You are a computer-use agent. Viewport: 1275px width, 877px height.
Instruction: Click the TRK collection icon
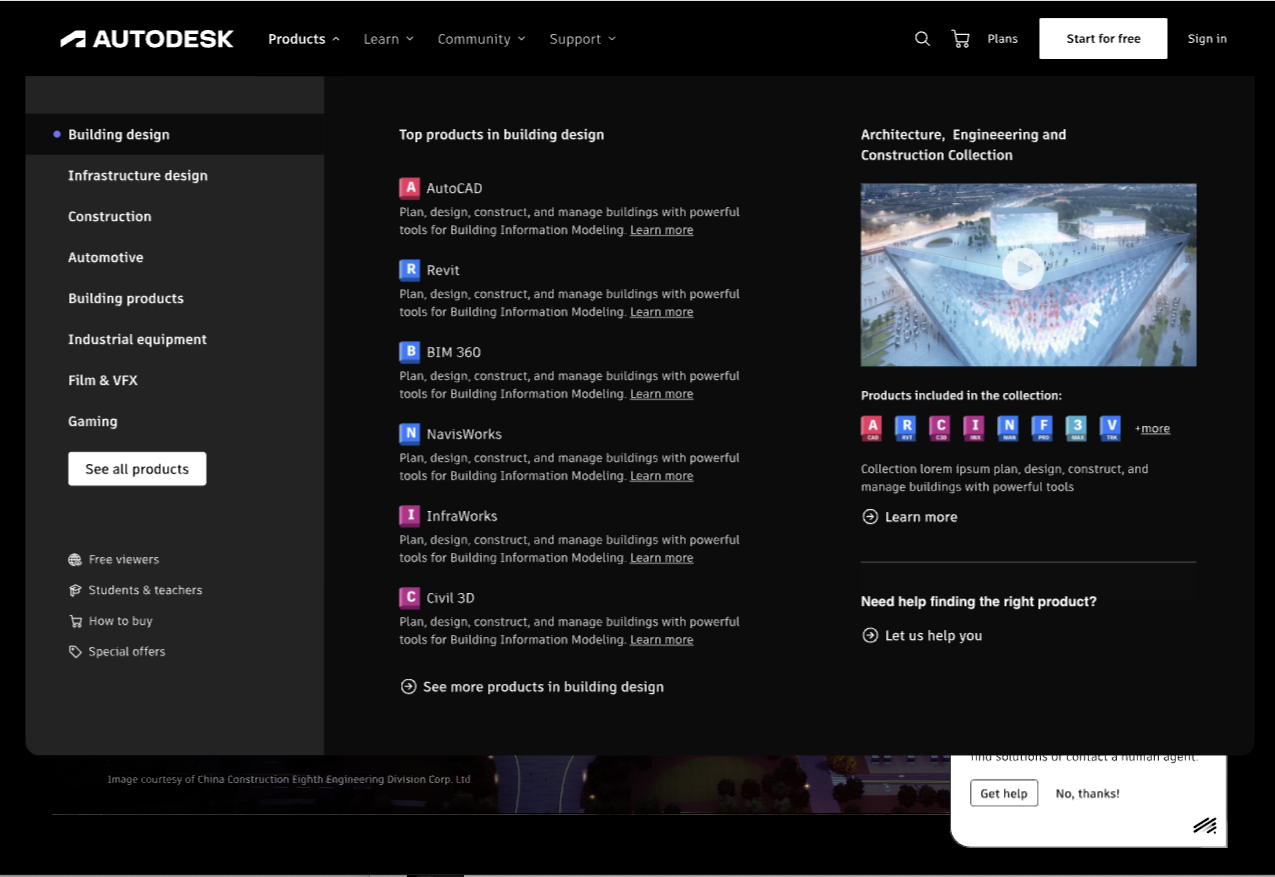pos(1110,428)
